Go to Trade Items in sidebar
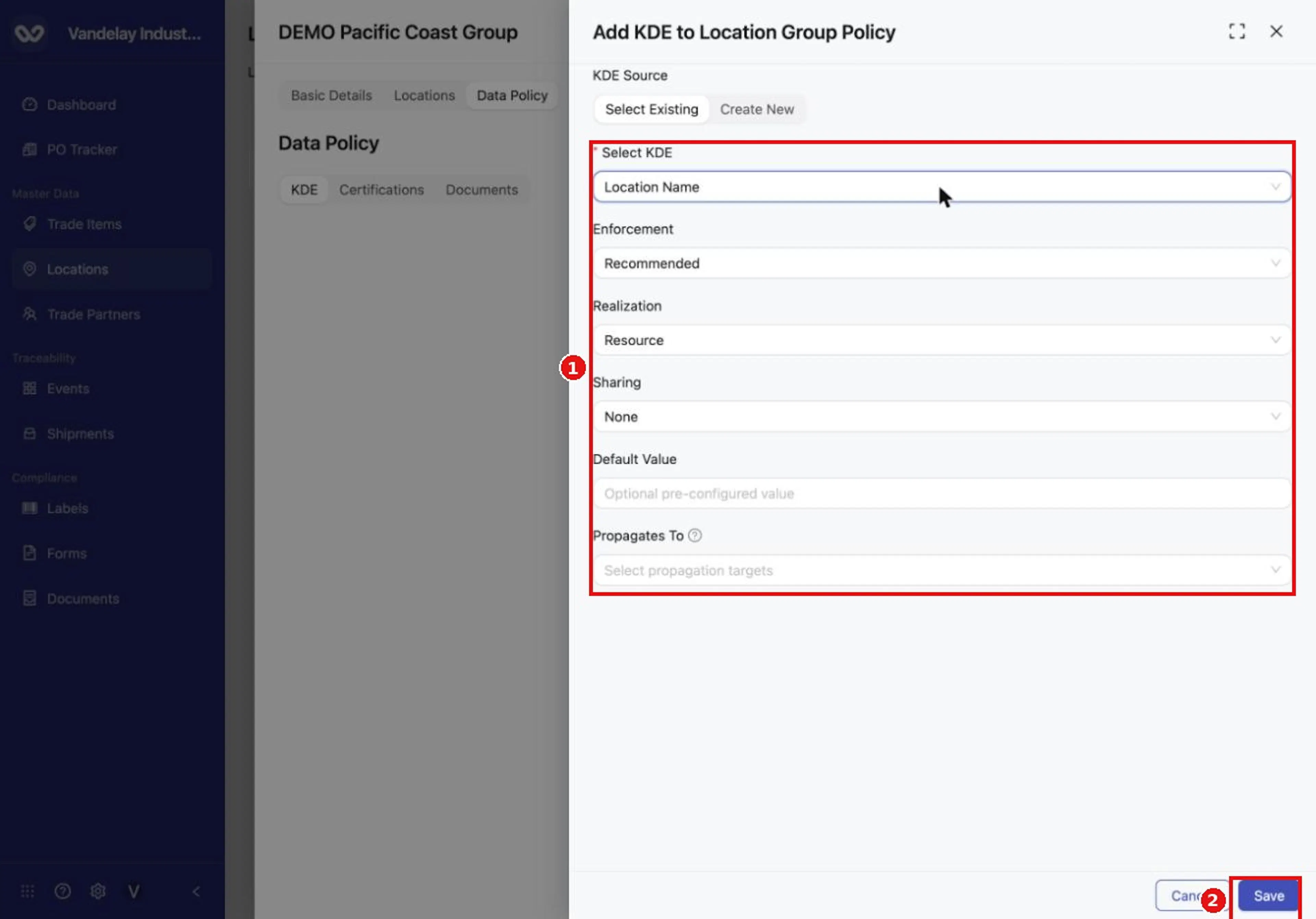1316x919 pixels. [84, 224]
